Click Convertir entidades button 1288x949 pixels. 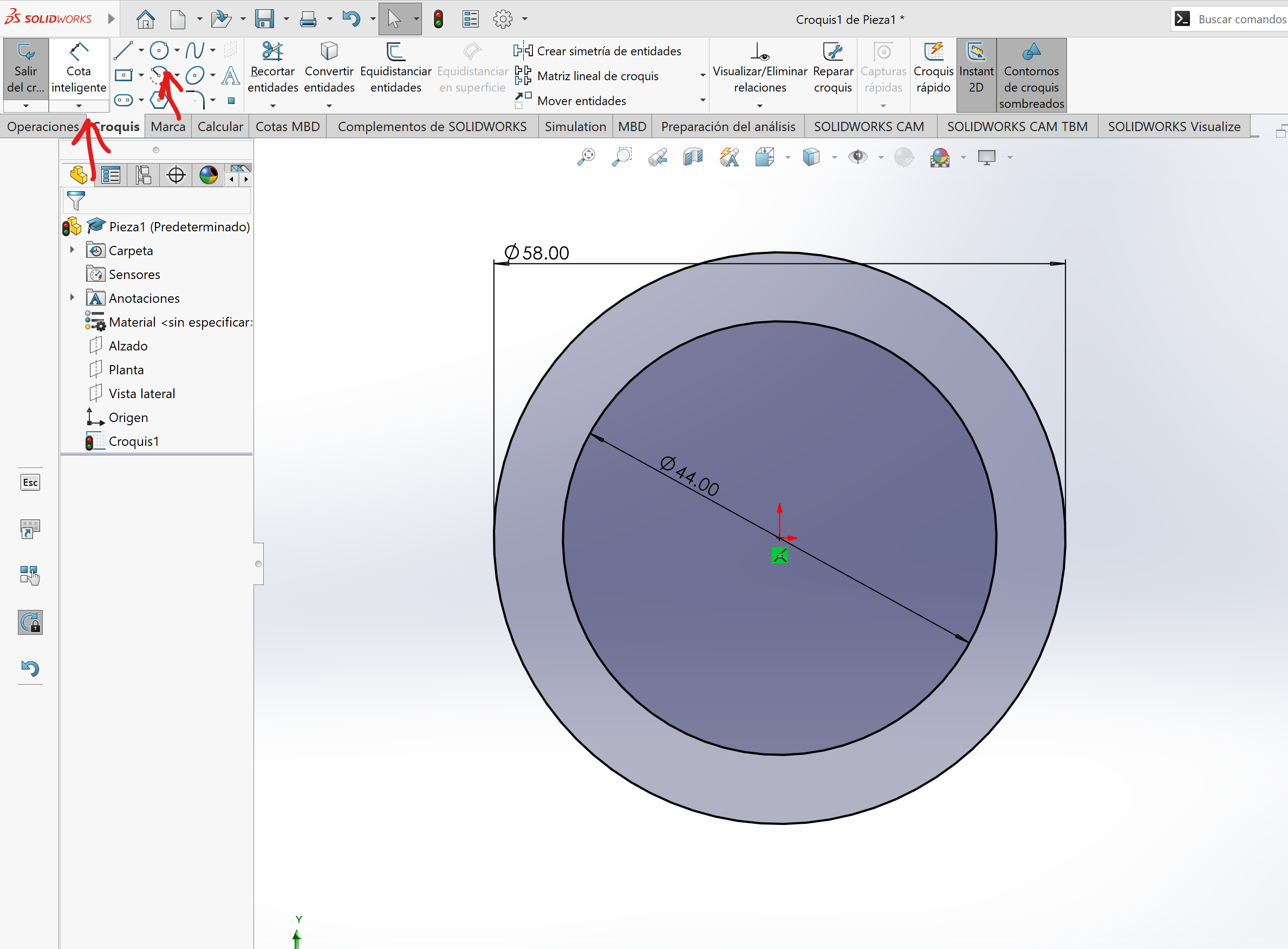[329, 69]
